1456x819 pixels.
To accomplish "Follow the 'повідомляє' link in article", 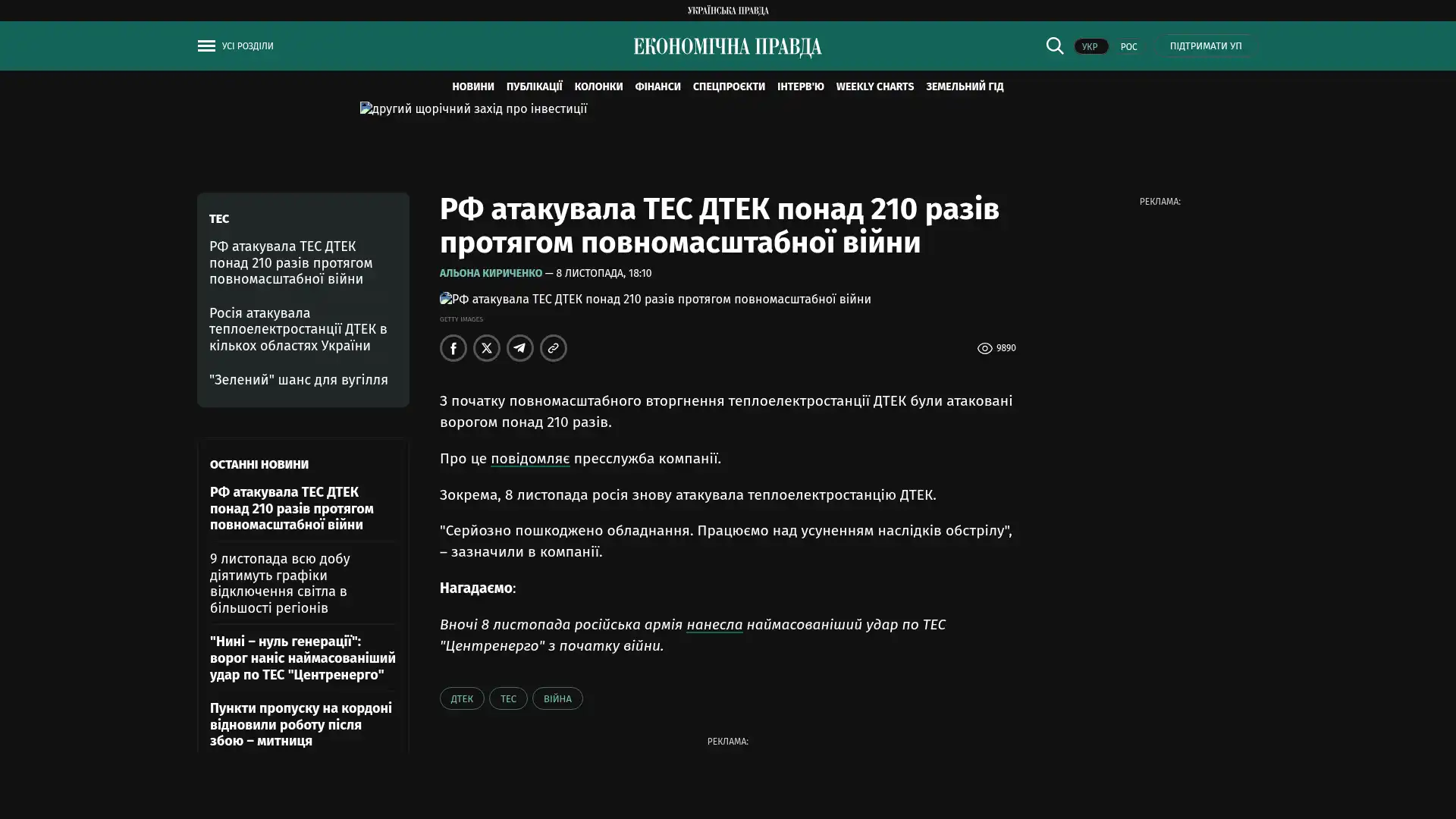I will point(529,459).
